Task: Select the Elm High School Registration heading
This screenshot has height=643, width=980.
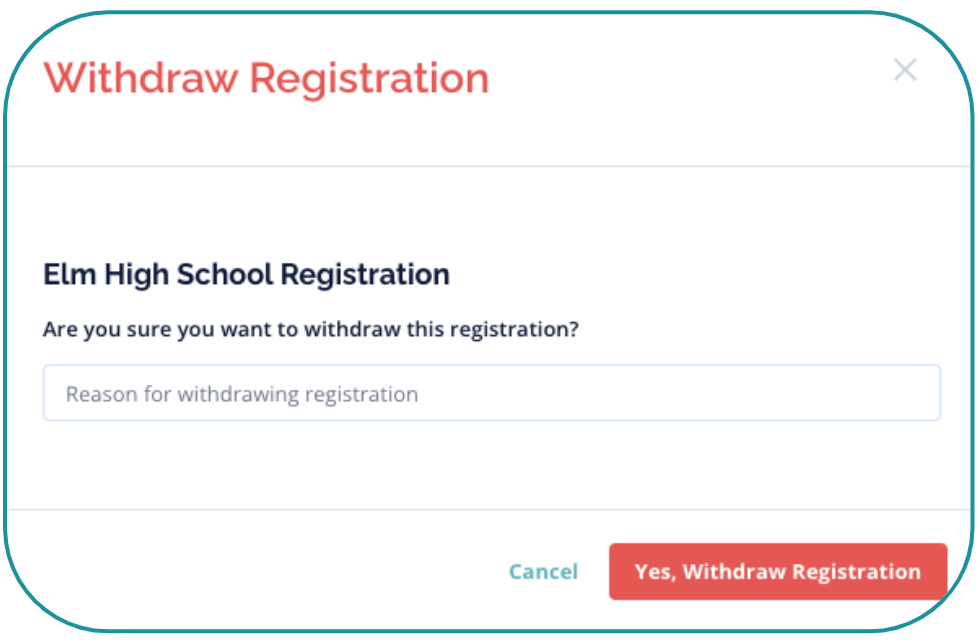Action: [x=246, y=274]
